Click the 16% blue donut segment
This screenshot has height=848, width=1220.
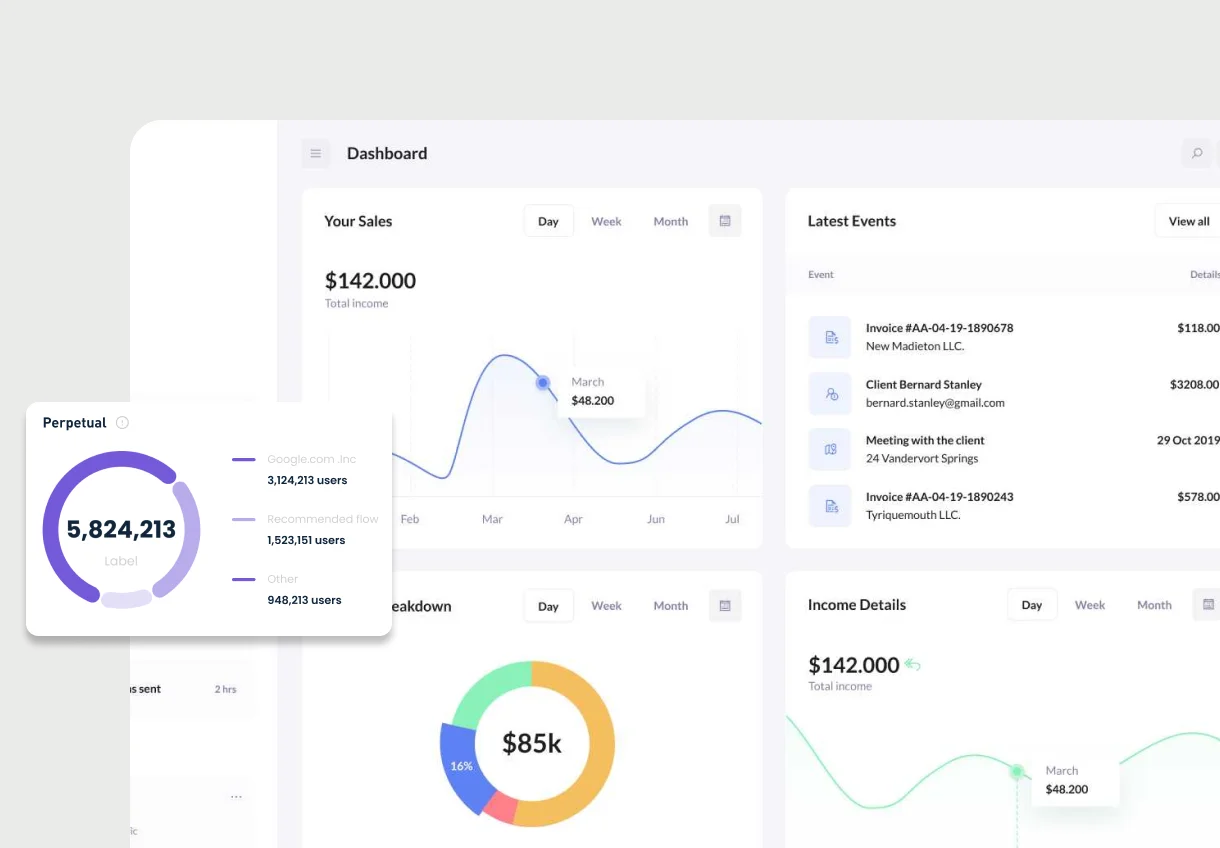tap(462, 766)
